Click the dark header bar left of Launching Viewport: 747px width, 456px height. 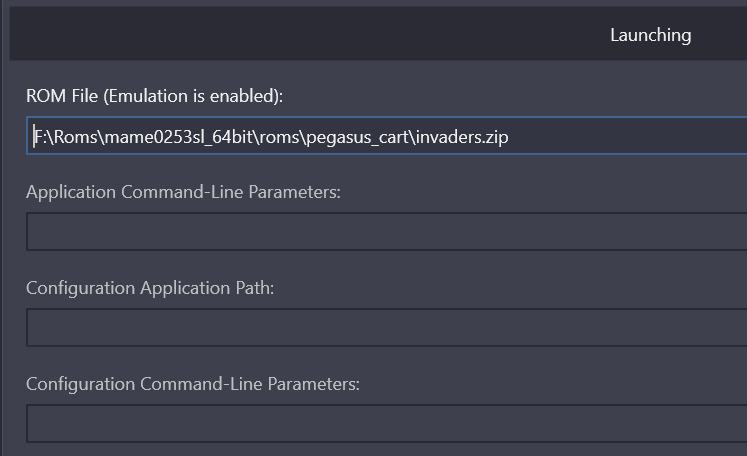pyautogui.click(x=305, y=33)
